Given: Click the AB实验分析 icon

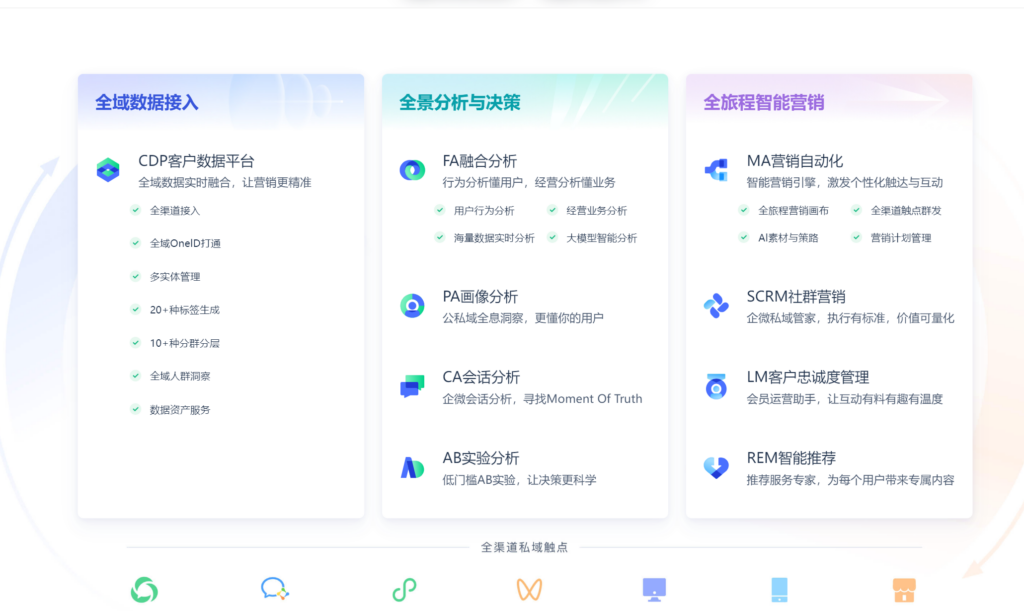Looking at the screenshot, I should point(412,467).
